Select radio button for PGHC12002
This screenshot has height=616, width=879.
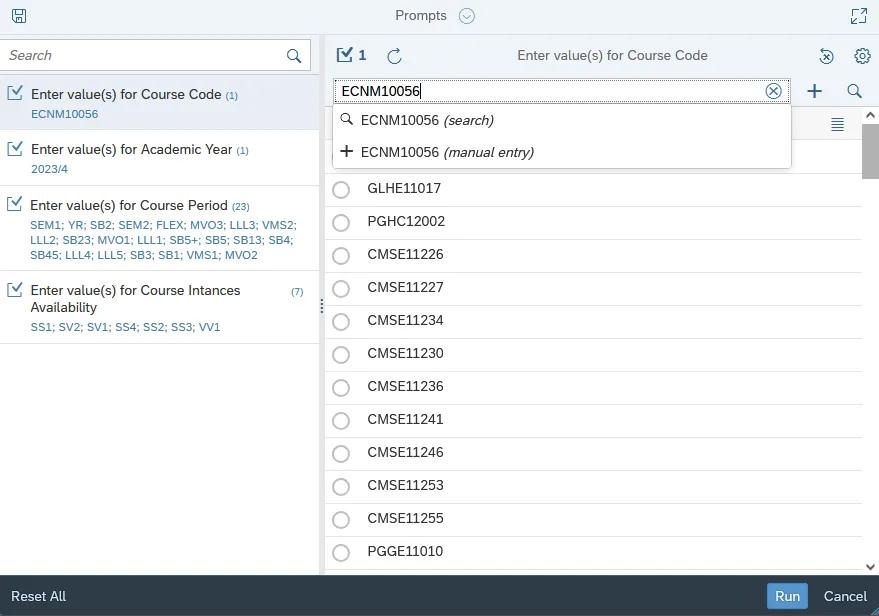(x=341, y=223)
